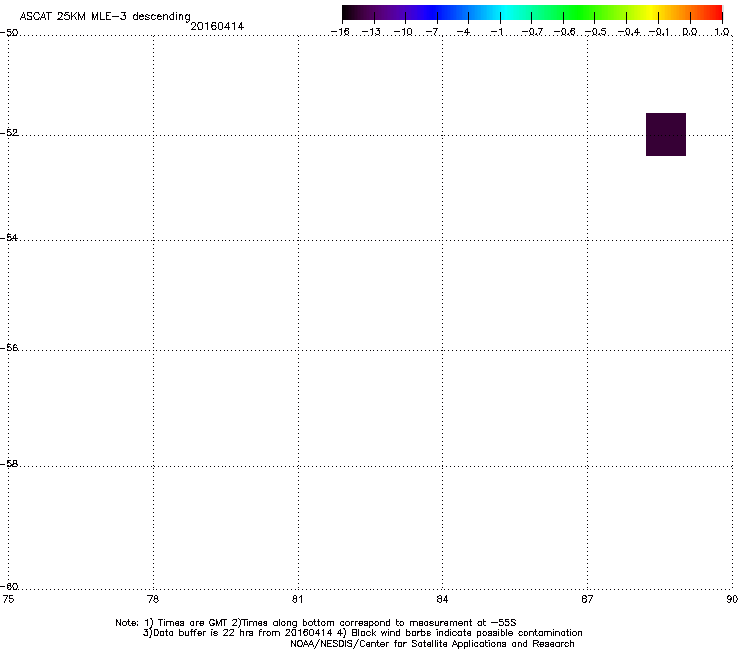This screenshot has height=650, width=740.
Task: Click the latitude axis label -56
Action: click(x=9, y=347)
